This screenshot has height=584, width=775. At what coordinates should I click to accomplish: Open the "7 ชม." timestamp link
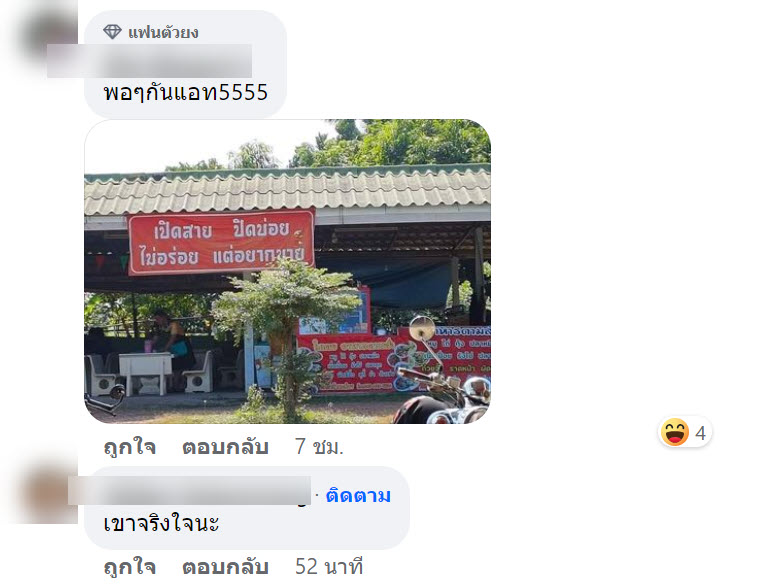(x=319, y=447)
